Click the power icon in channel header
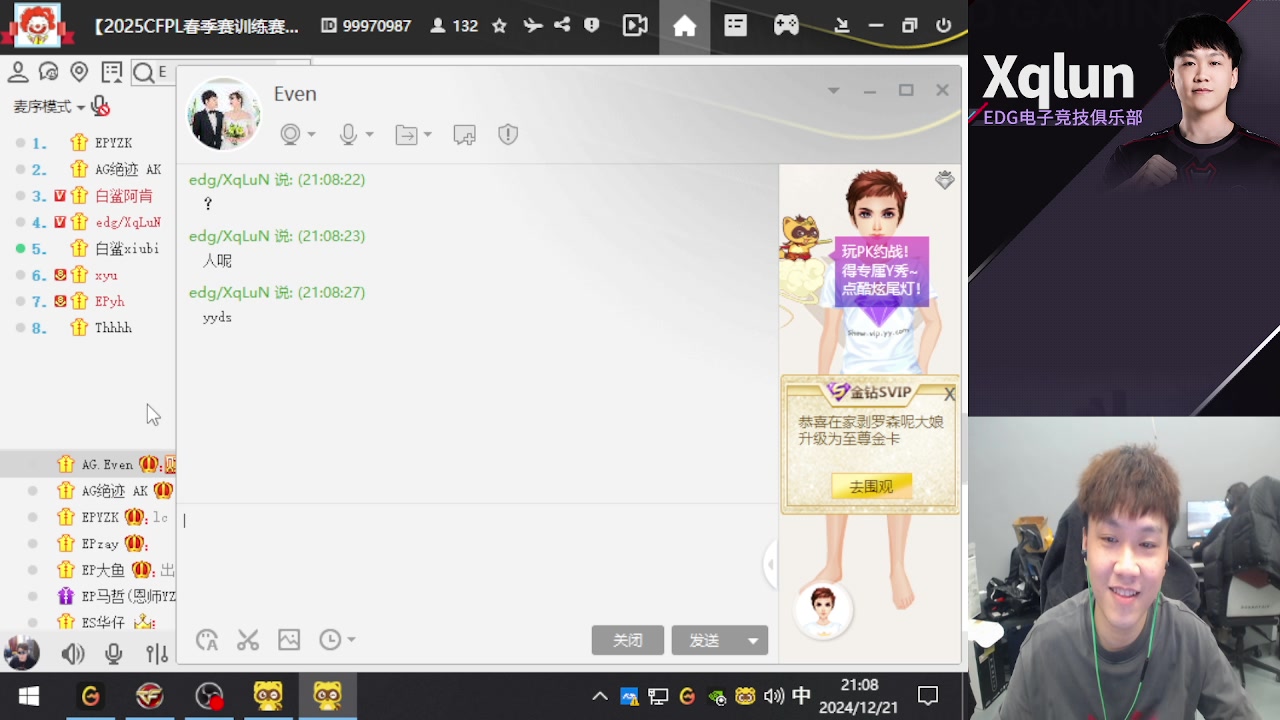This screenshot has width=1280, height=720. point(943,26)
